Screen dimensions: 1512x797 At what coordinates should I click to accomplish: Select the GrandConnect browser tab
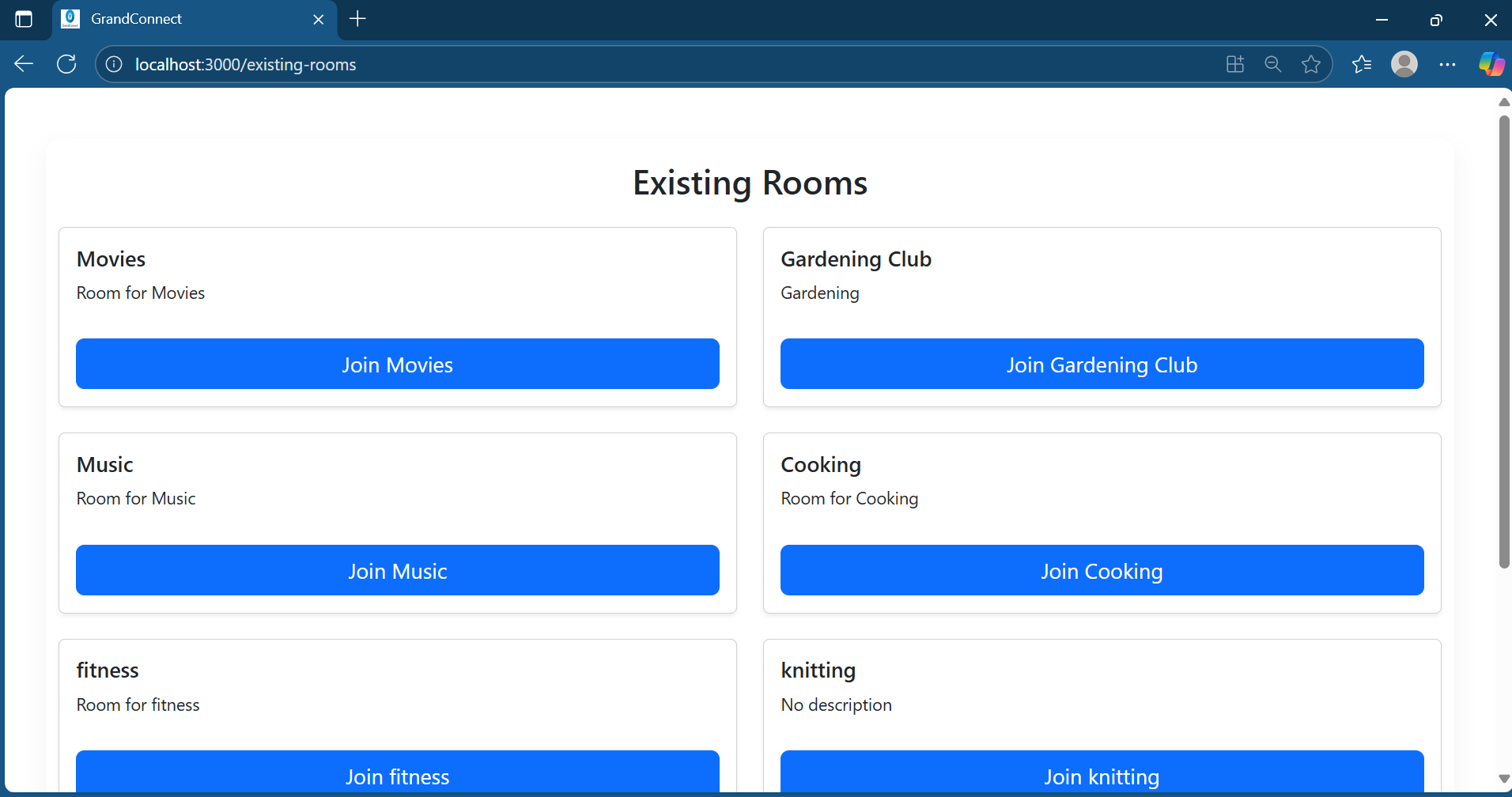tap(195, 19)
